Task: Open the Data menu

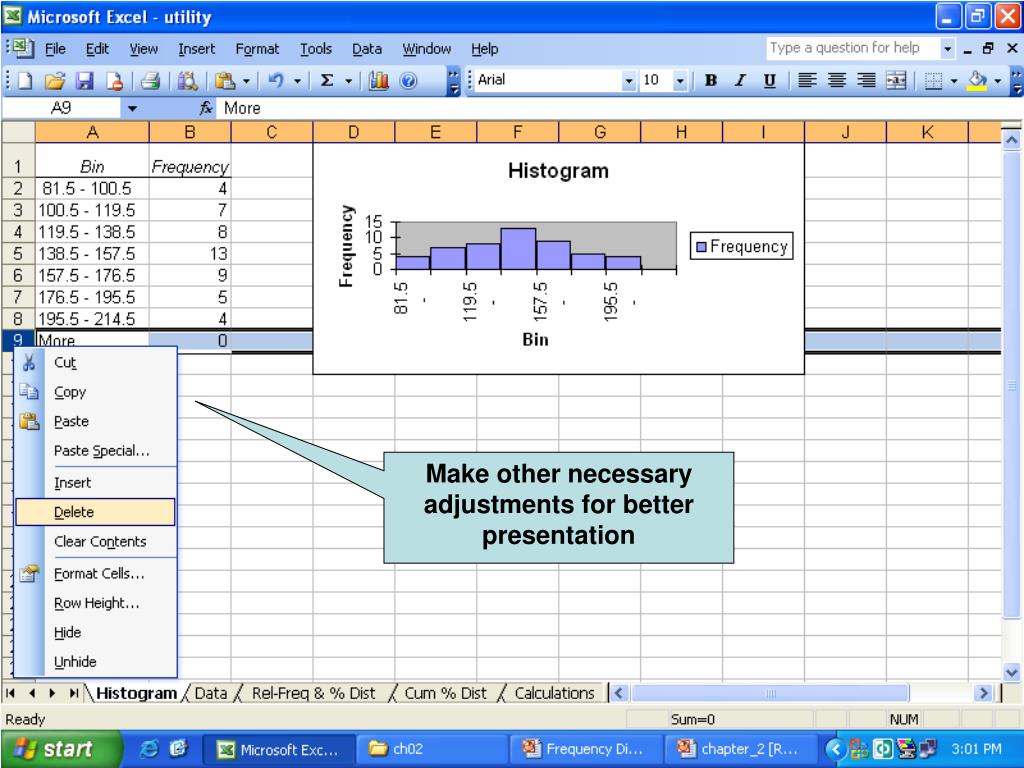Action: tap(367, 49)
